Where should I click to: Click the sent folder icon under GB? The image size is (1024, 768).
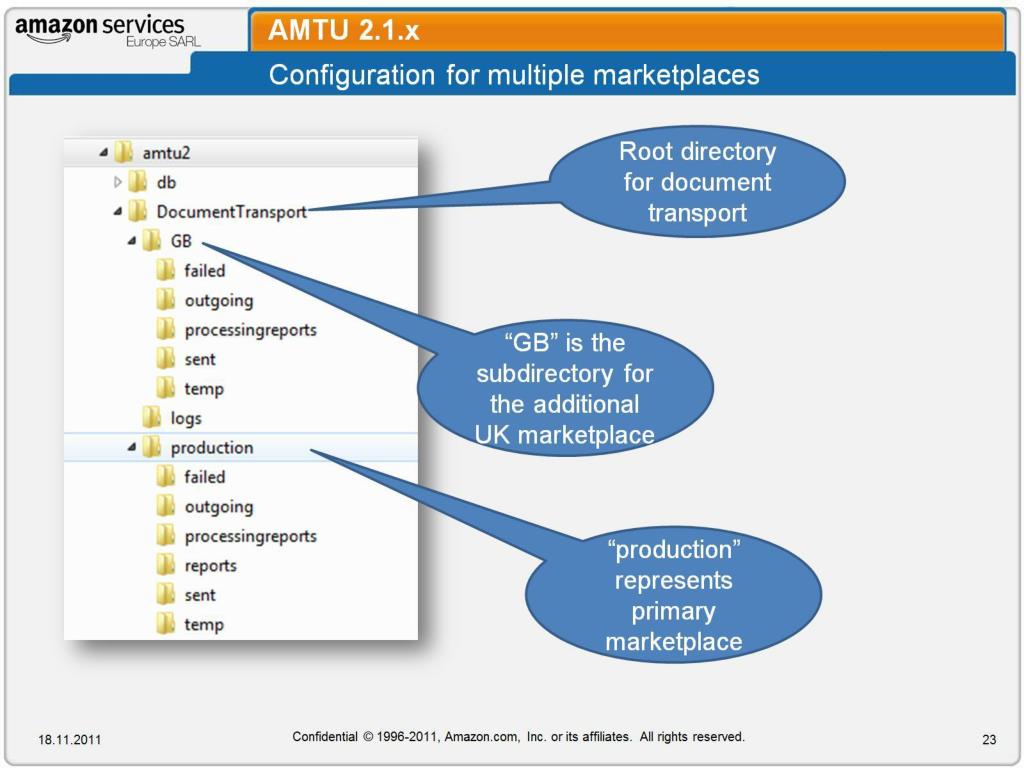pyautogui.click(x=166, y=359)
